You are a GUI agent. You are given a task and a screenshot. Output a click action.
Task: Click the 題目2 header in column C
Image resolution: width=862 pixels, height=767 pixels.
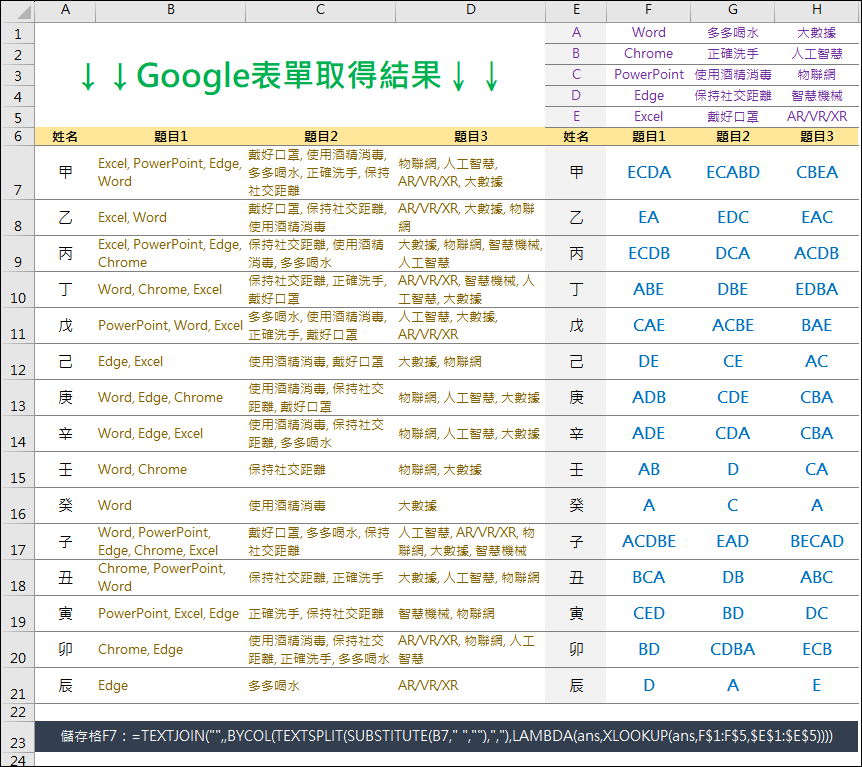coord(321,136)
